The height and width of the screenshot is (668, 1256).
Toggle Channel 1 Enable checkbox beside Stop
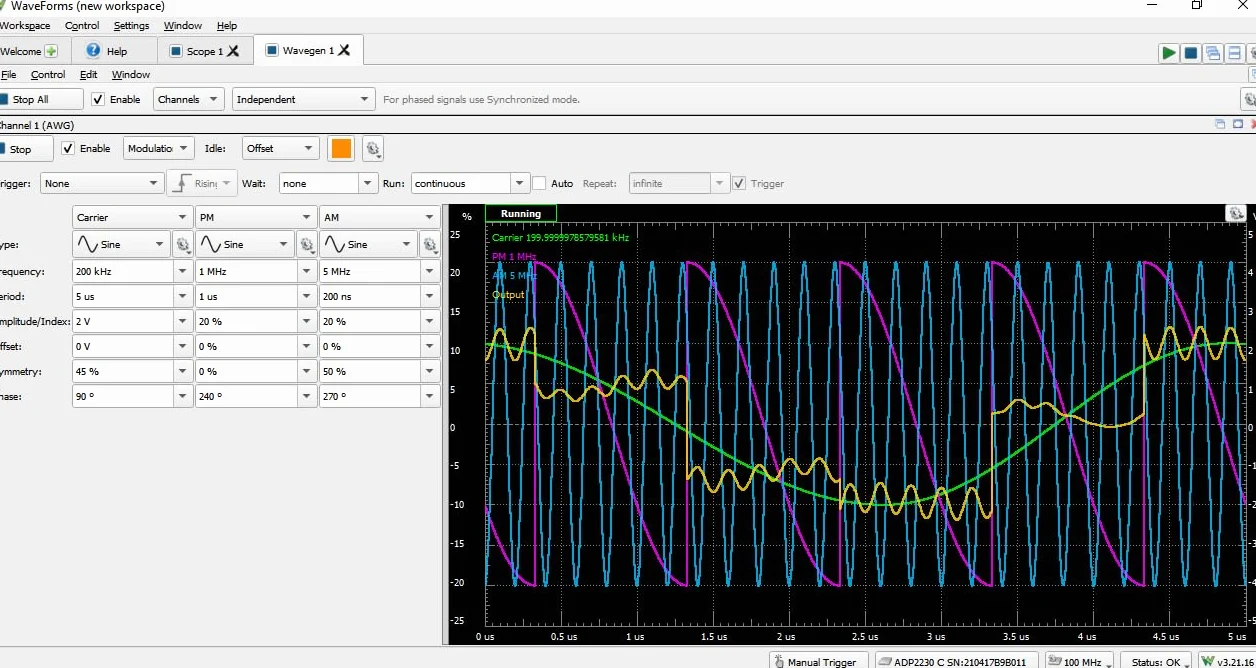tap(68, 148)
